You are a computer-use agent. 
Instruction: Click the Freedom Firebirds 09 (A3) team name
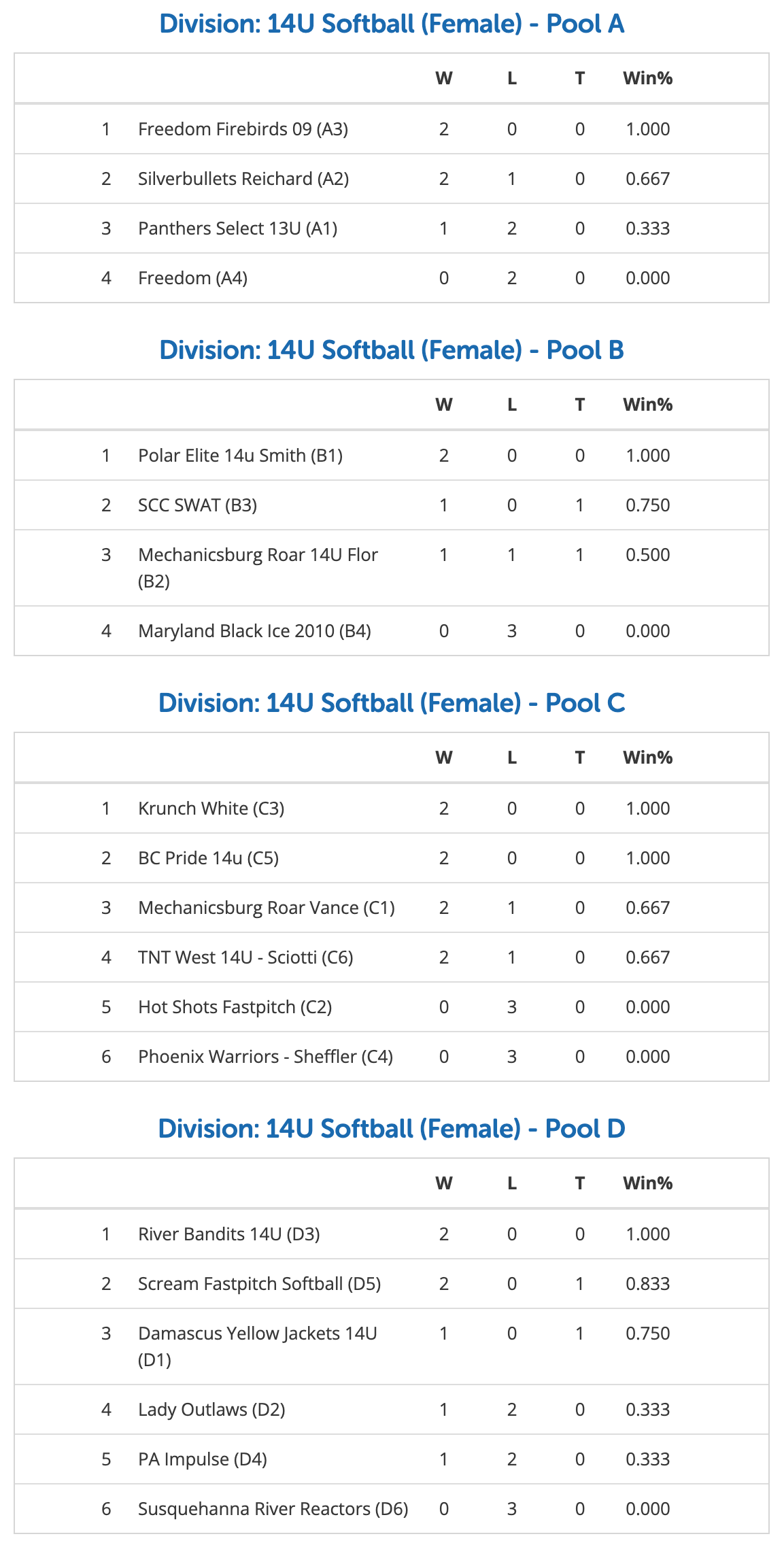pos(243,129)
